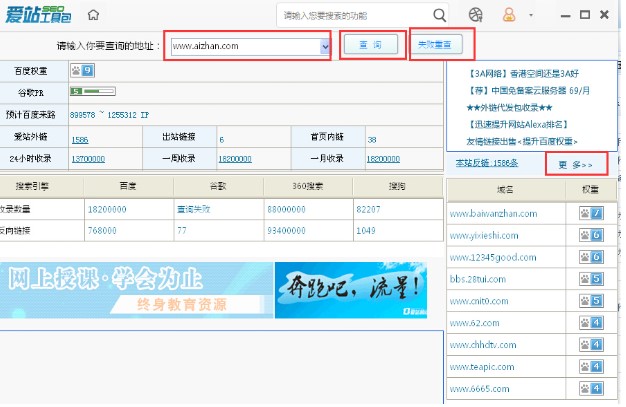Click weight badge 4 for www.chhdtv.com
626x407 pixels.
(591, 344)
